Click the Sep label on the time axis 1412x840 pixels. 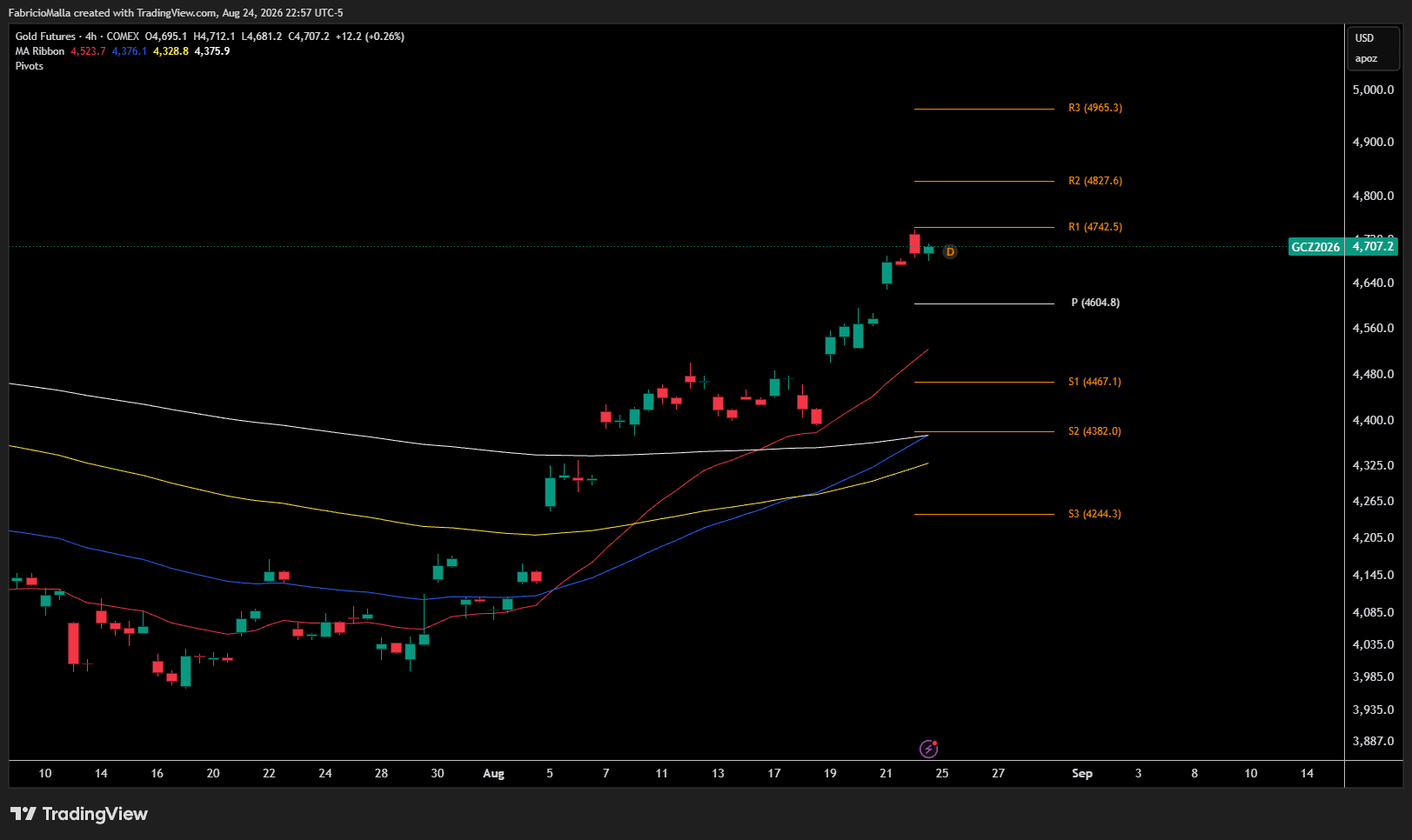click(1082, 773)
